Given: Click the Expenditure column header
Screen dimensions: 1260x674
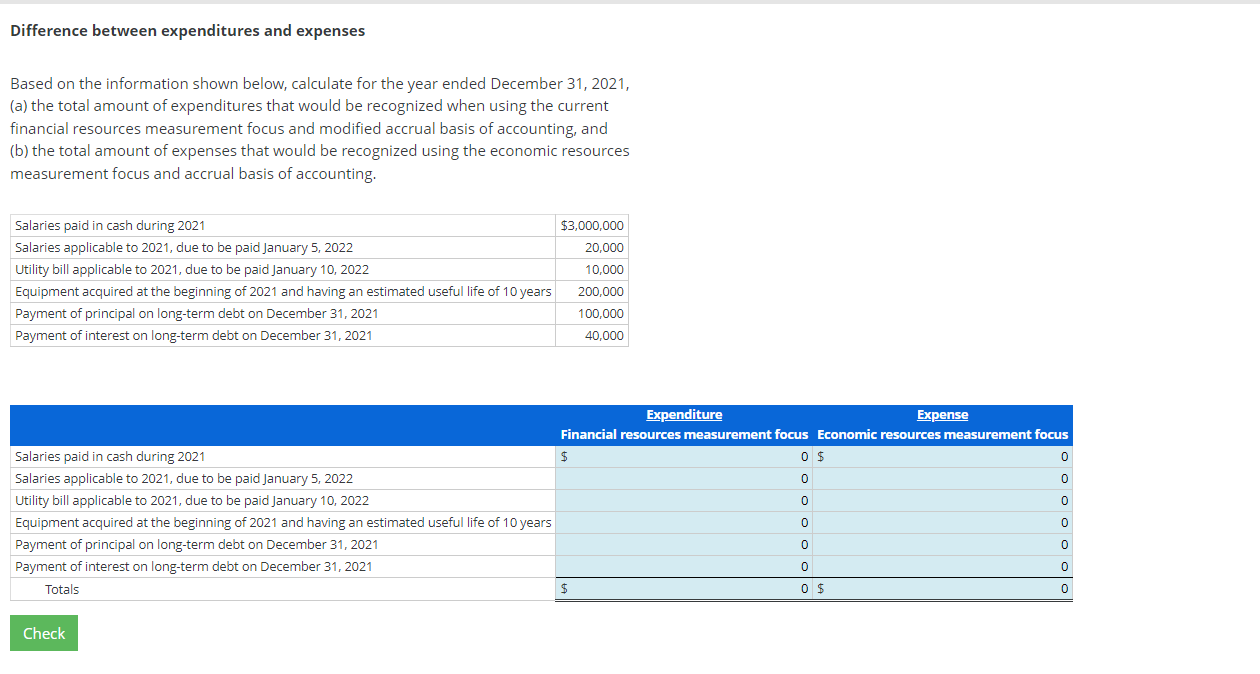Looking at the screenshot, I should pos(684,415).
